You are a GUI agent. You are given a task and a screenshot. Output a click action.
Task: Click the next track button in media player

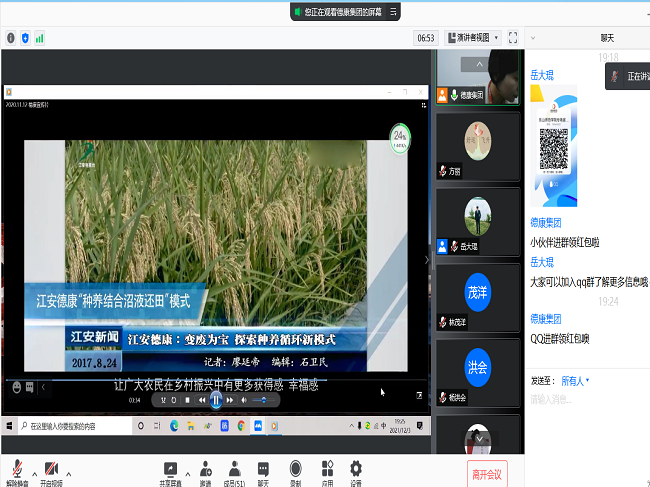[230, 400]
